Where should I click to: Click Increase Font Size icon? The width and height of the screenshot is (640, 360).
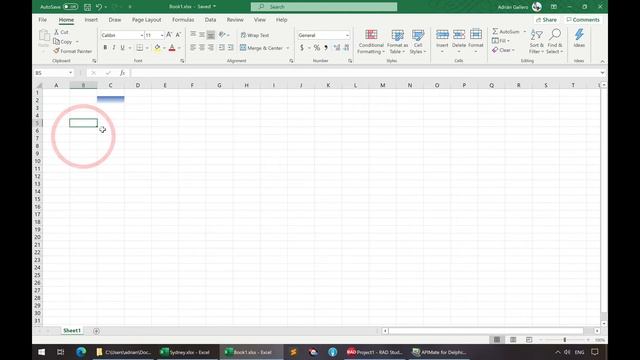(169, 35)
